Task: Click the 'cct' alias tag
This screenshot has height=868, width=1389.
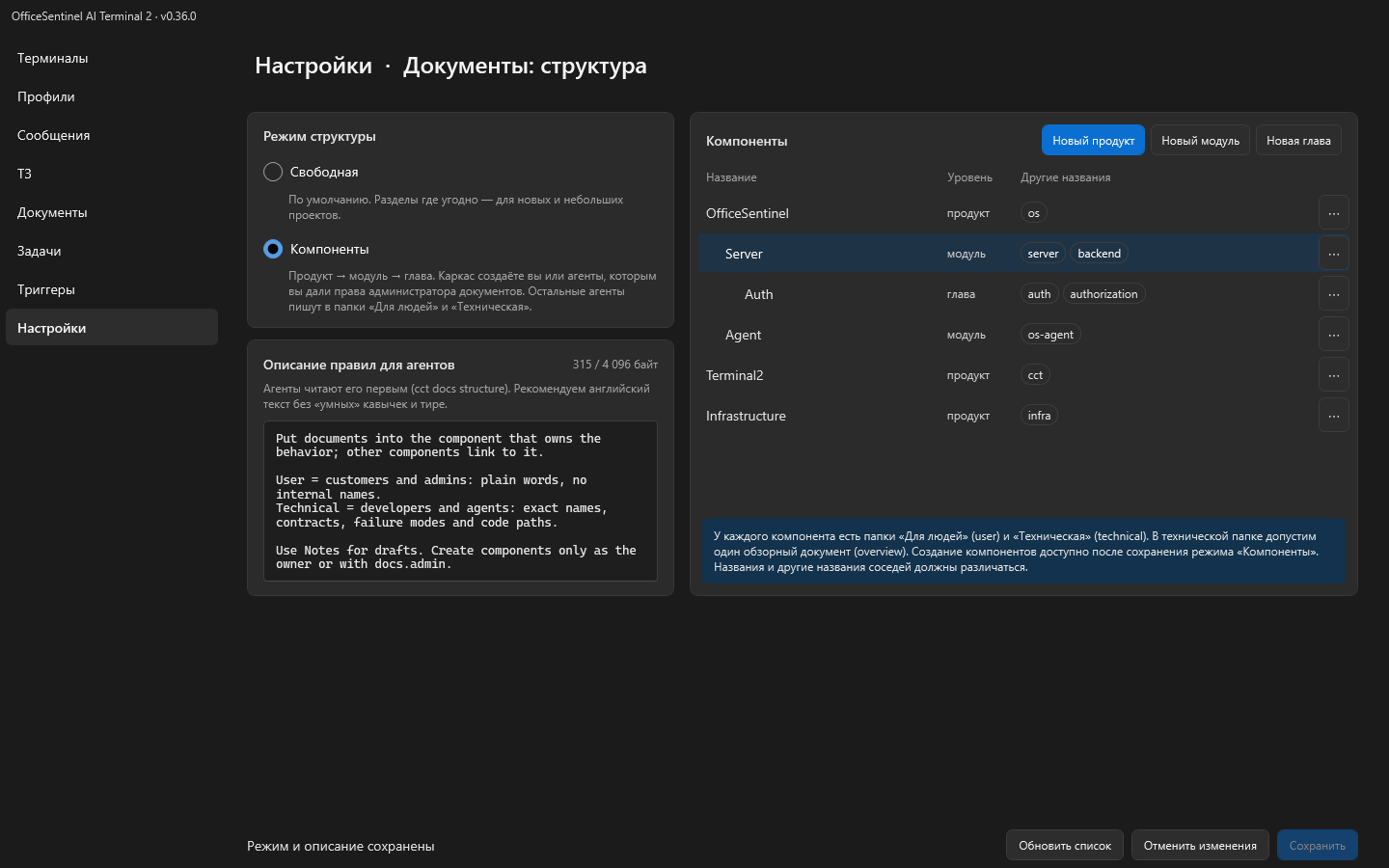Action: tap(1035, 375)
